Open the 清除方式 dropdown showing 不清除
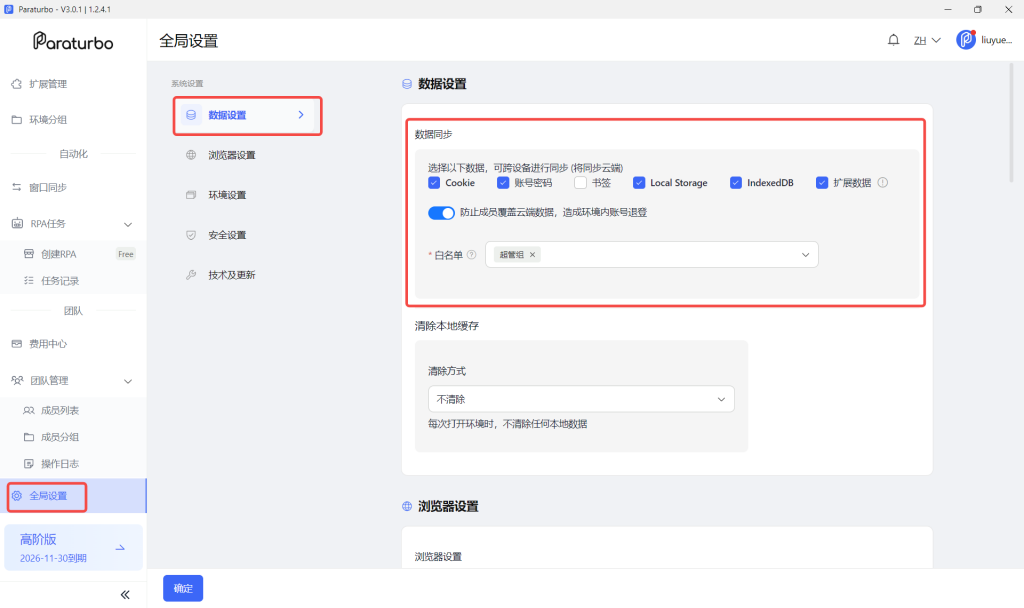 pos(581,399)
